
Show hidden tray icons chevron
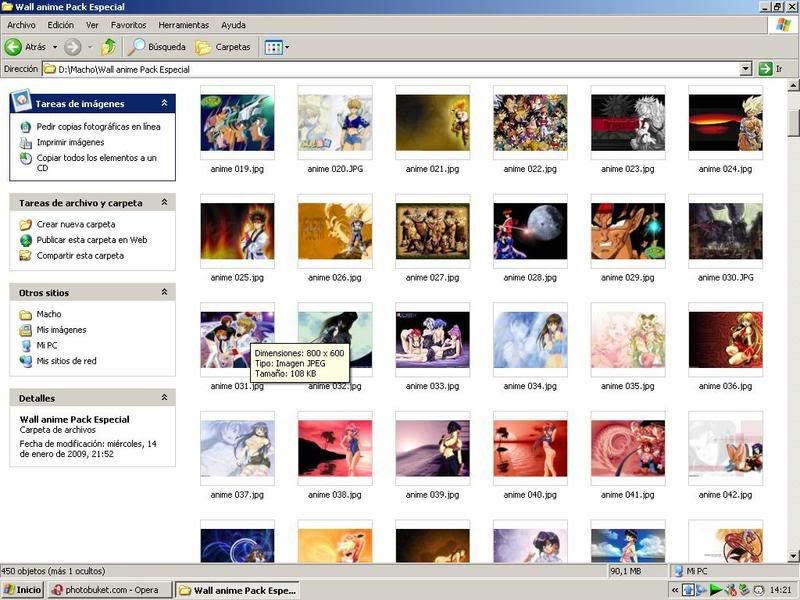[x=674, y=590]
